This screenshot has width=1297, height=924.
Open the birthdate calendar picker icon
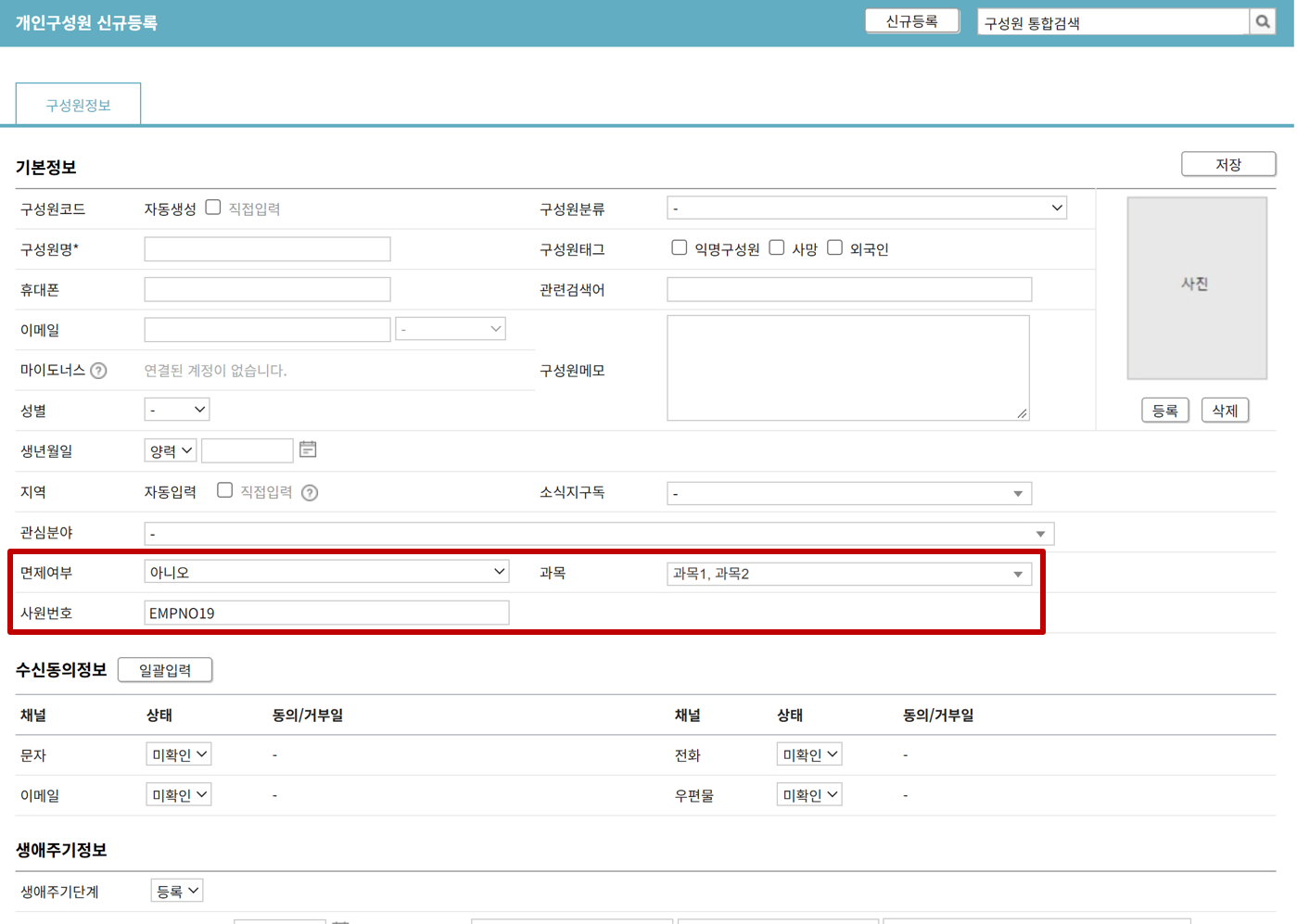[308, 449]
